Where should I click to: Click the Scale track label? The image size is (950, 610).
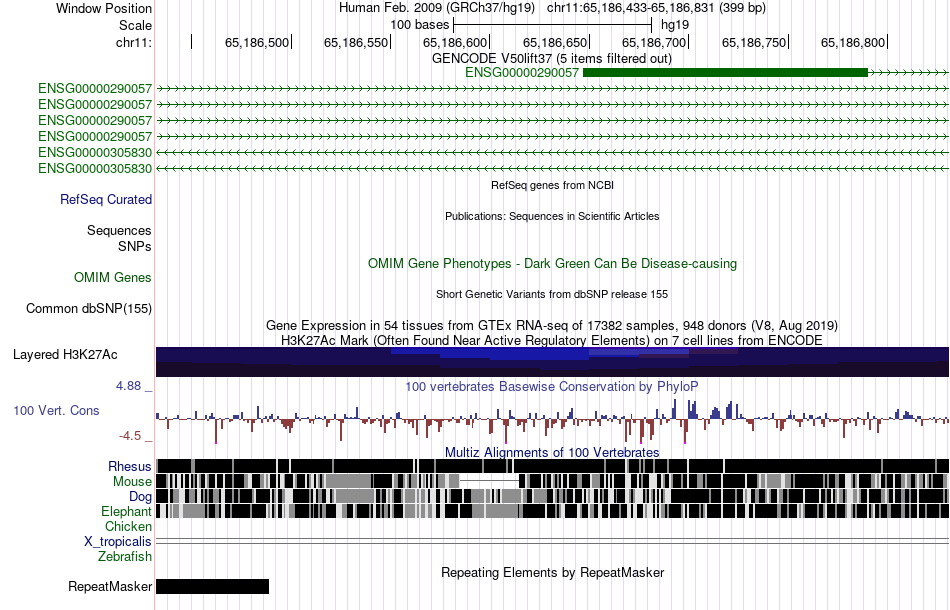pyautogui.click(x=135, y=25)
